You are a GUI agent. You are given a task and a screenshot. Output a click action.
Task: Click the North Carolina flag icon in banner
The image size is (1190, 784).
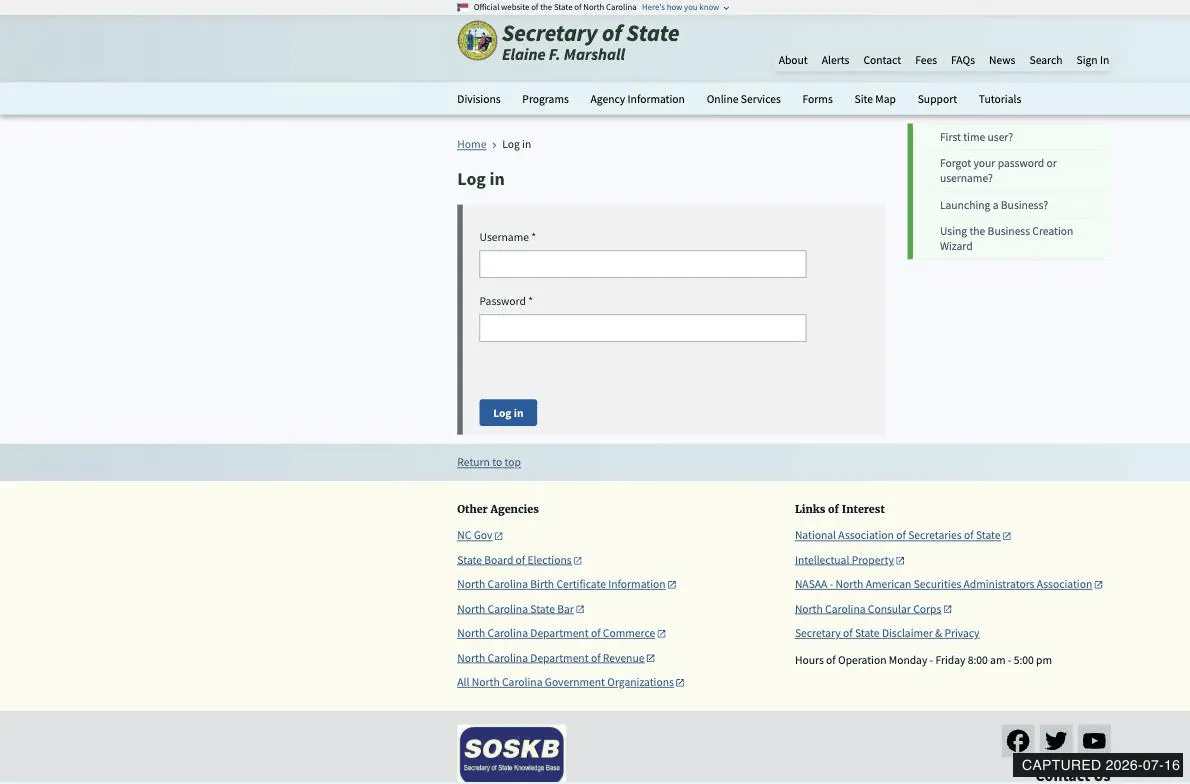[x=462, y=8]
